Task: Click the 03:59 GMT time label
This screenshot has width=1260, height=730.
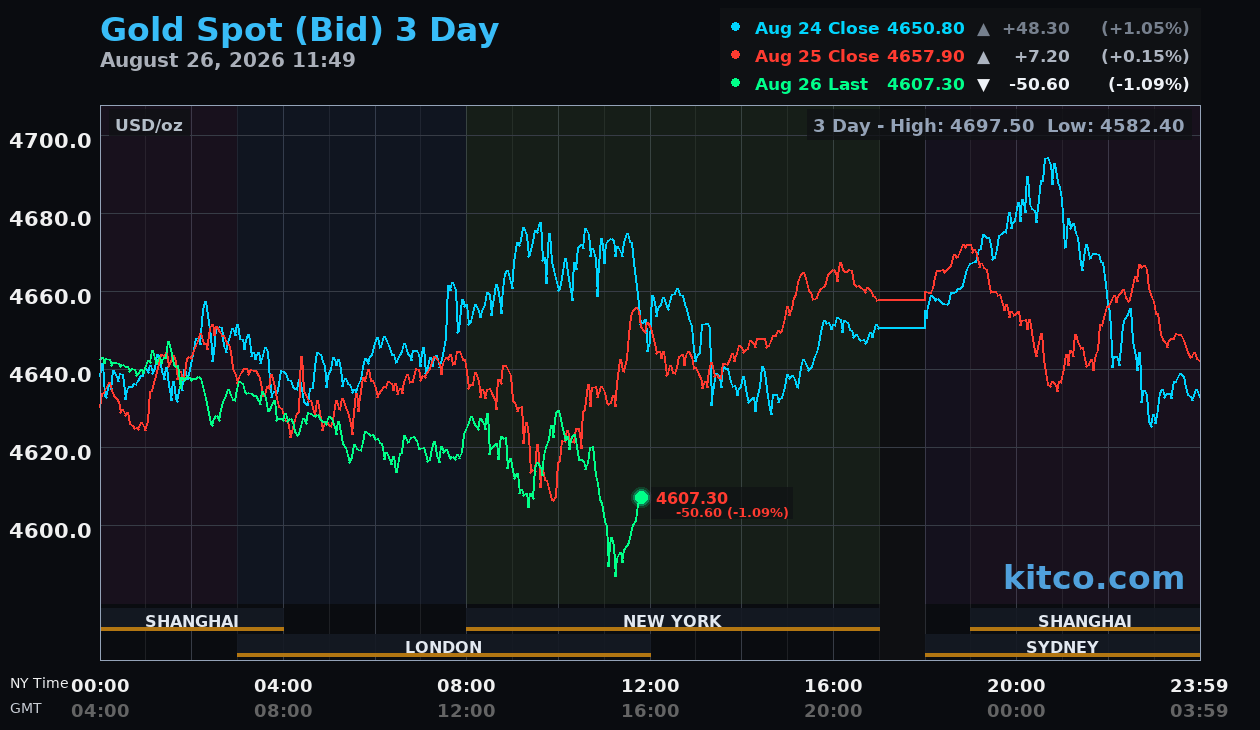Action: (x=1199, y=711)
